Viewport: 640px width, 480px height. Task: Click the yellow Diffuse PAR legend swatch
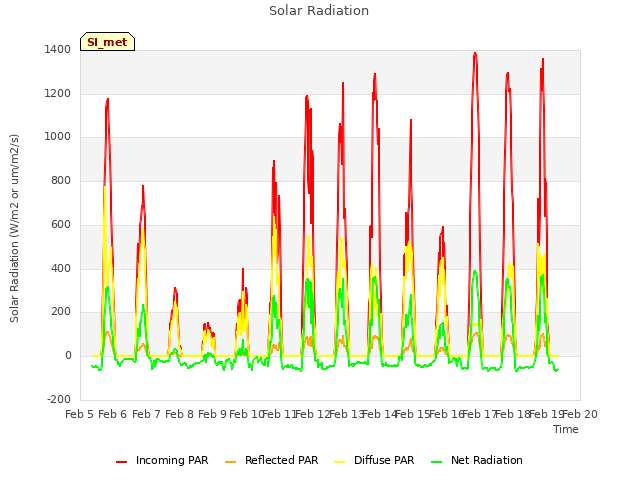click(339, 462)
